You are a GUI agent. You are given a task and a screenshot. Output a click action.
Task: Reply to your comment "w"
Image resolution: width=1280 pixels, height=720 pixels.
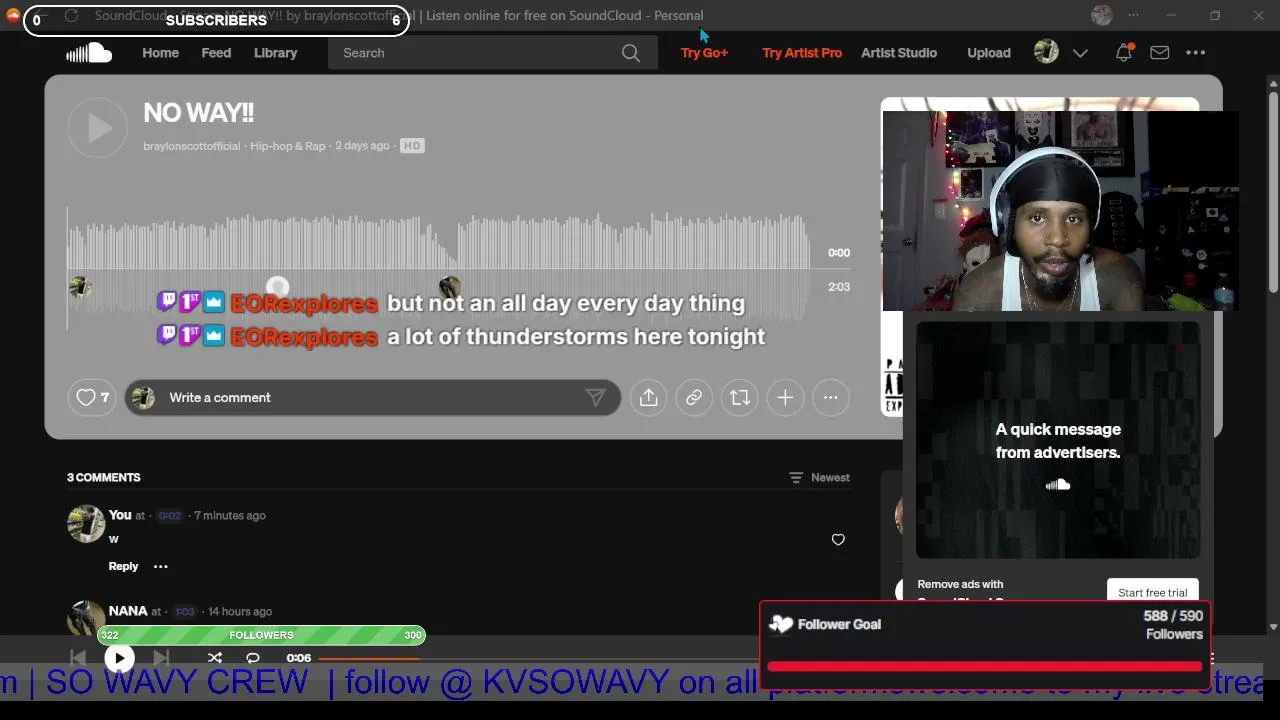(x=123, y=566)
